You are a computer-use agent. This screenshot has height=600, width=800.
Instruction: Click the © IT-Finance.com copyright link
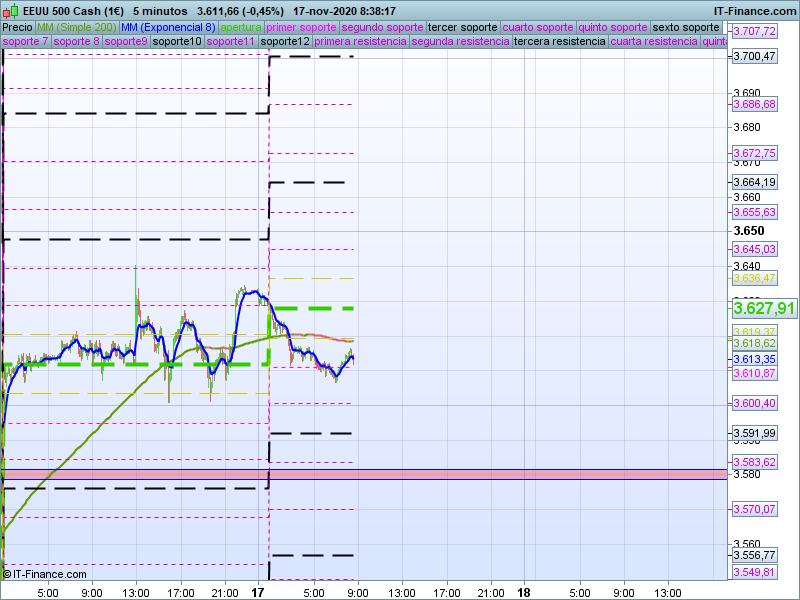pos(48,574)
